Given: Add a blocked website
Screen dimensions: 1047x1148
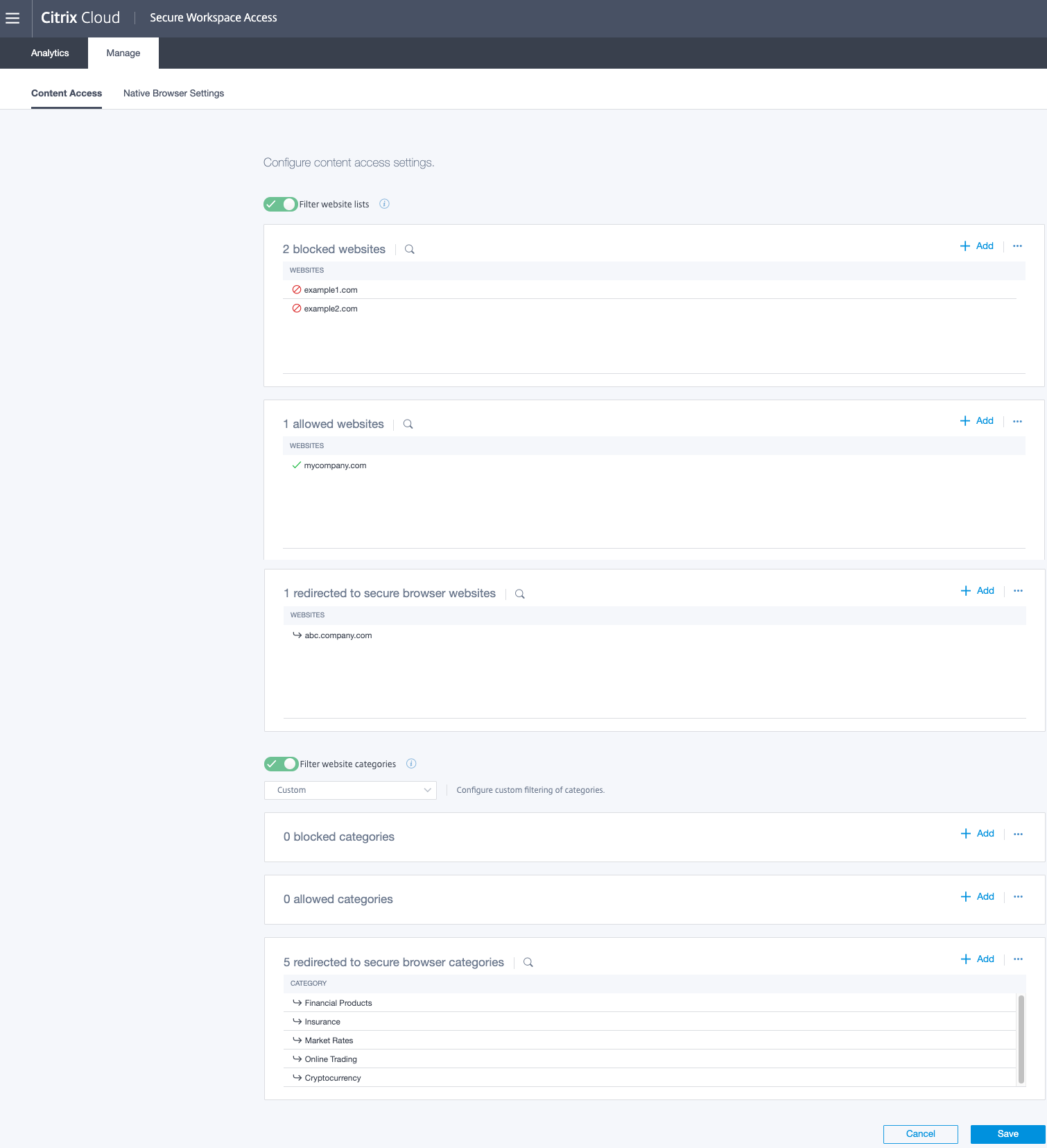Looking at the screenshot, I should [977, 246].
